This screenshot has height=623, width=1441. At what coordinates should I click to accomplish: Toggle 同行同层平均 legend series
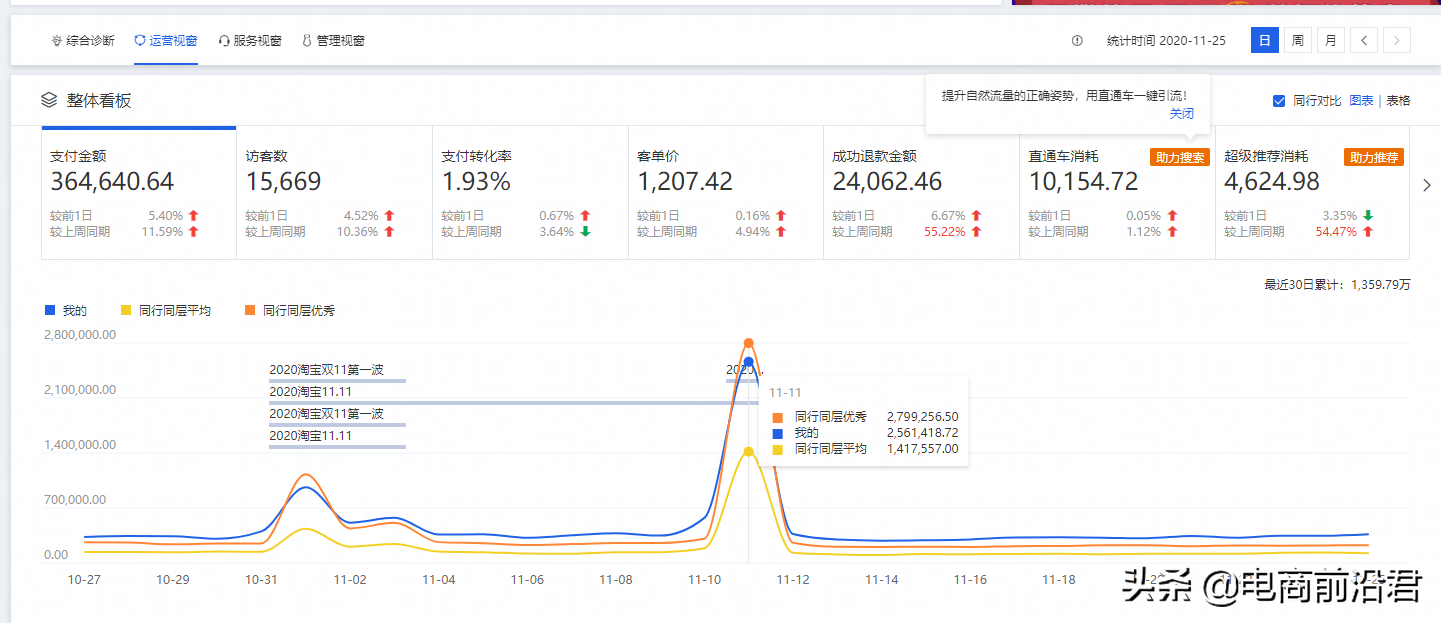click(x=165, y=311)
